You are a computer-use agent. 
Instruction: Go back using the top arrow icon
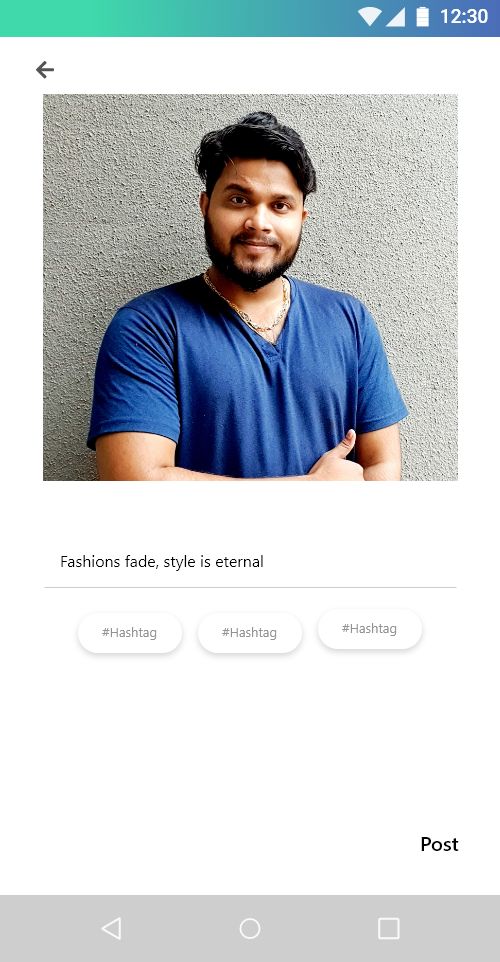[45, 70]
